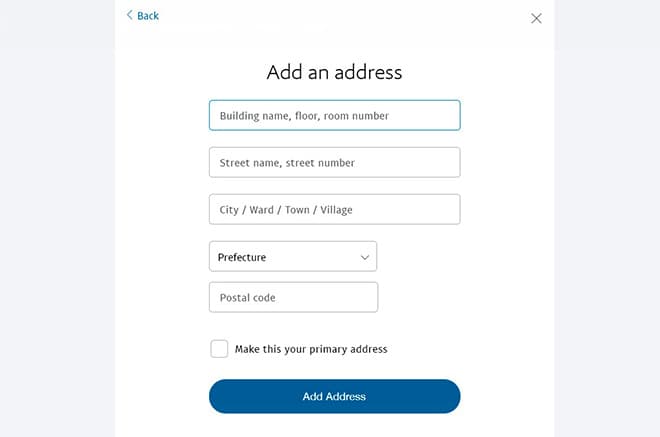The width and height of the screenshot is (660, 437).
Task: Click the Street name, street number field
Action: click(334, 162)
